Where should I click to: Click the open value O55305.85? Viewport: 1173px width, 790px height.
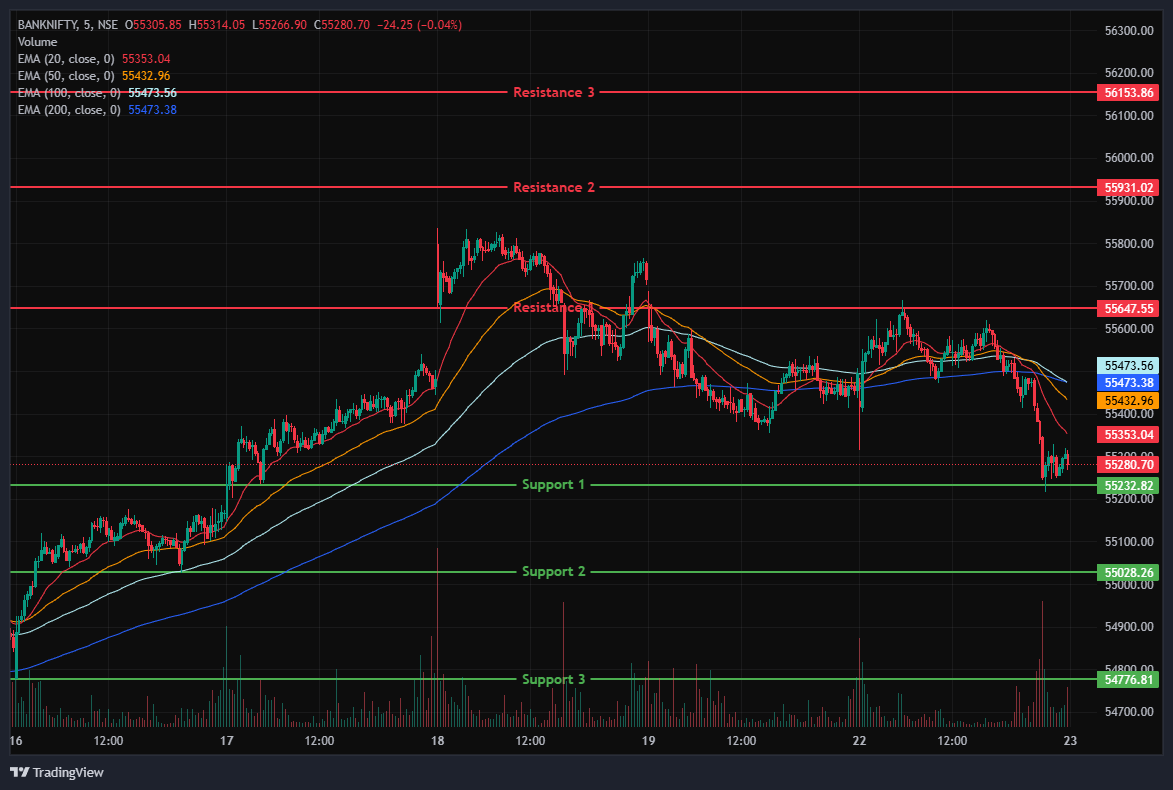[x=153, y=25]
